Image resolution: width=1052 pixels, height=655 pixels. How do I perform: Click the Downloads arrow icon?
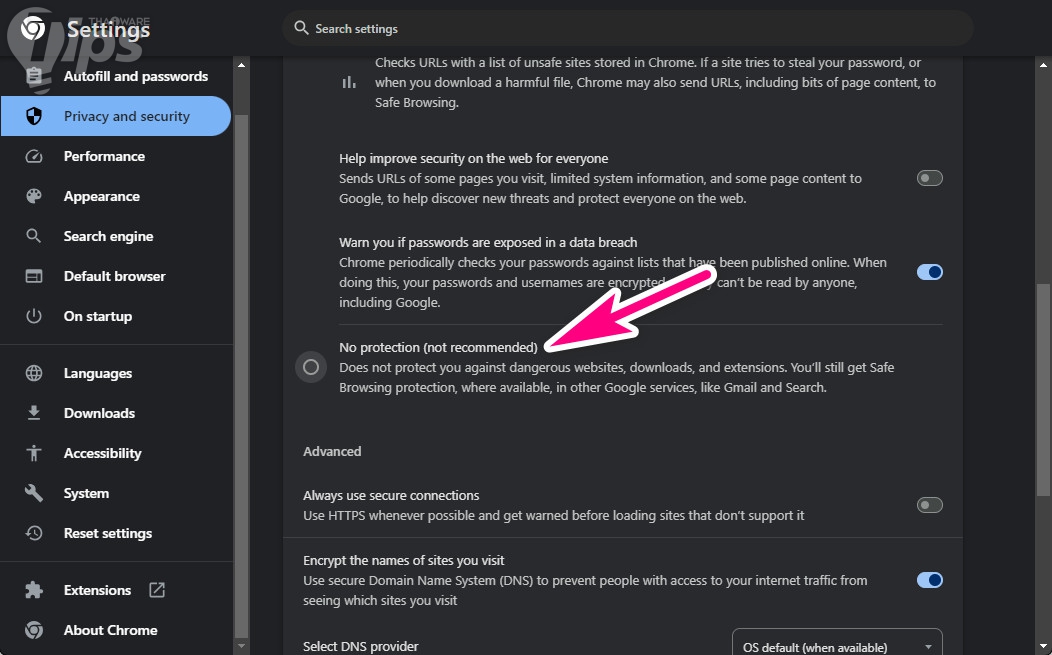[x=34, y=413]
